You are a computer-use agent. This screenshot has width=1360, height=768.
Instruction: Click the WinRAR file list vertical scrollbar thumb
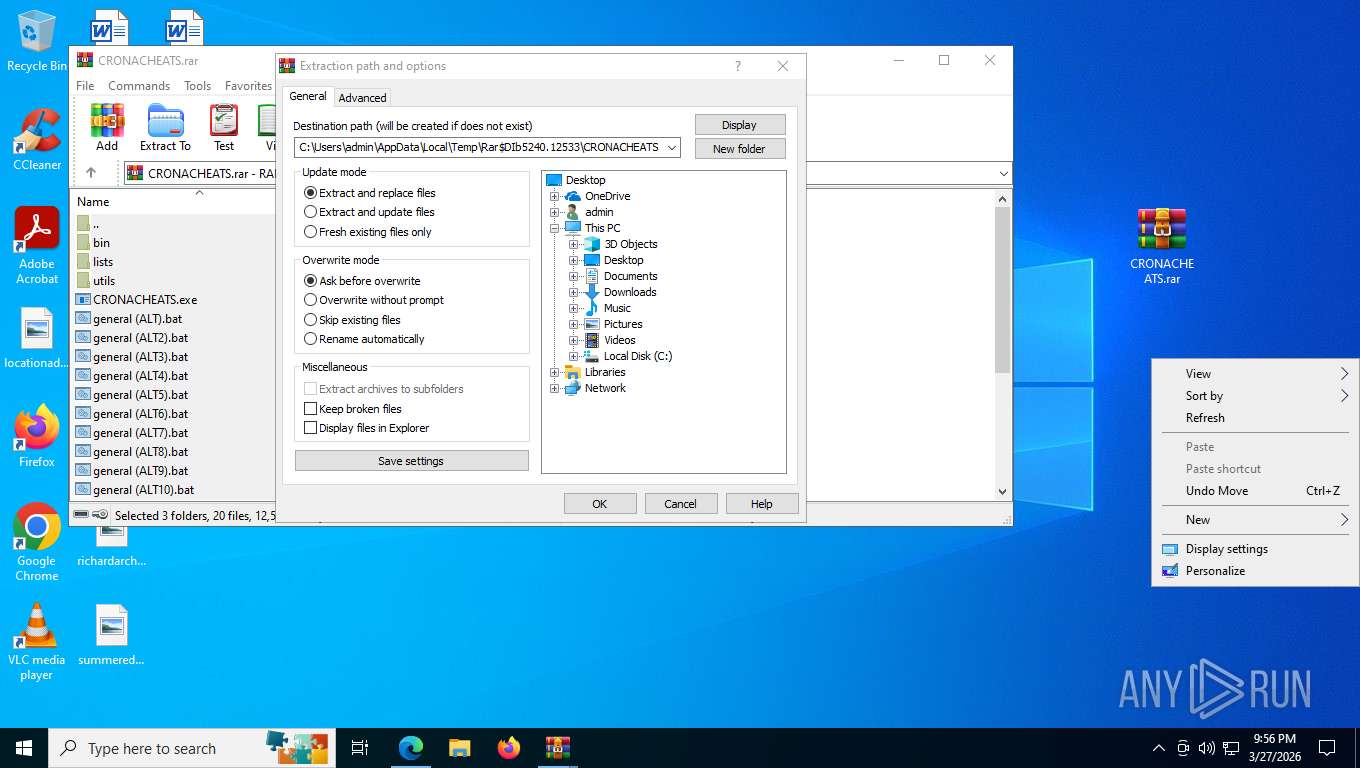pyautogui.click(x=1003, y=290)
